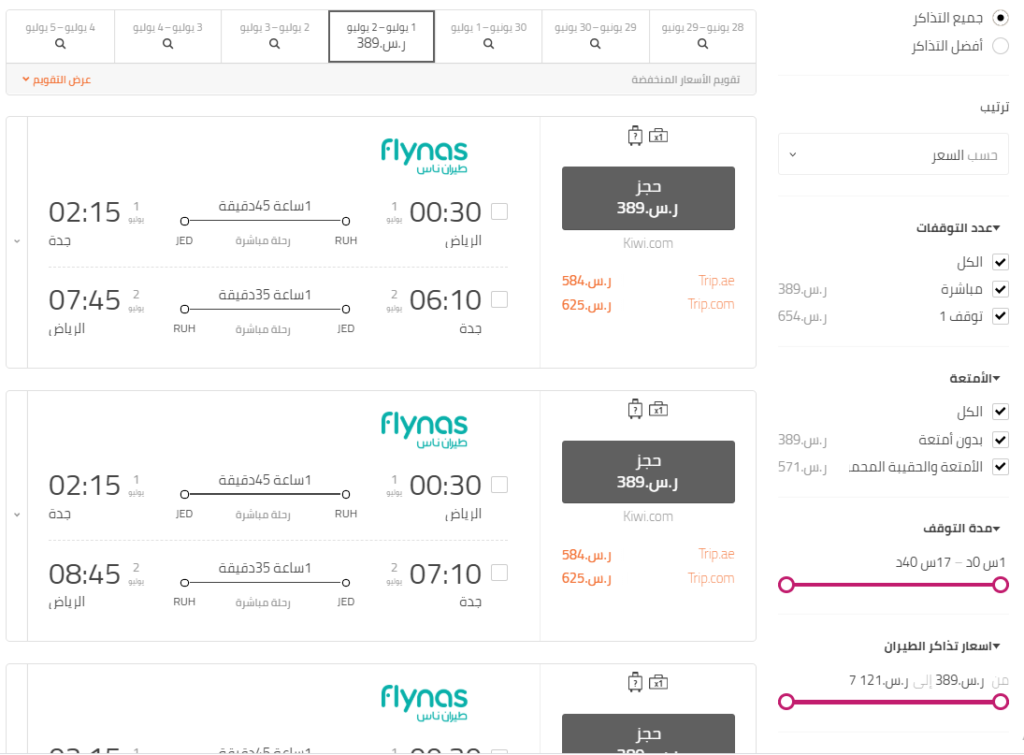
Task: Click carry-on luggage icon in first flight card
Action: (x=634, y=136)
